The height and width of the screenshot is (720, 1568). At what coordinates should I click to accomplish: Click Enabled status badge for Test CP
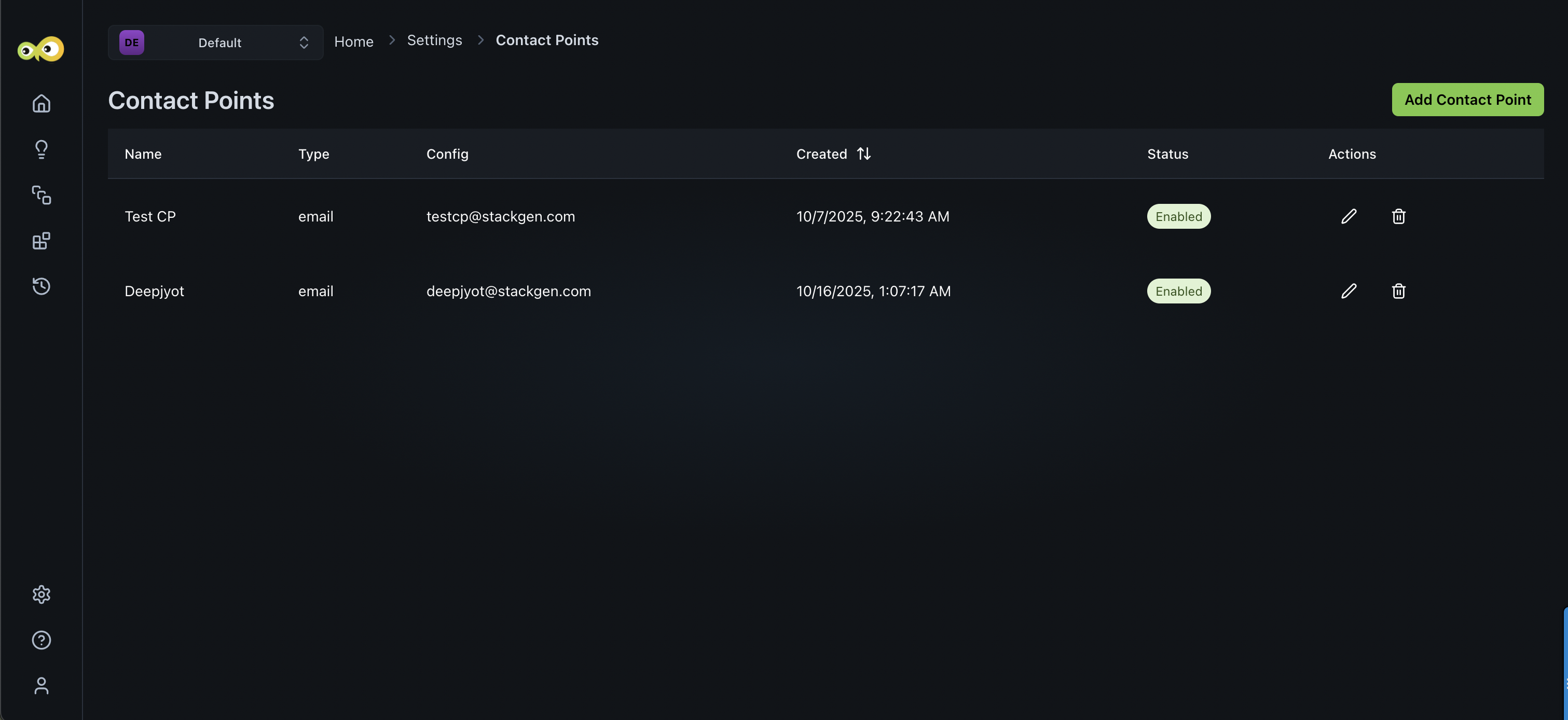point(1178,216)
